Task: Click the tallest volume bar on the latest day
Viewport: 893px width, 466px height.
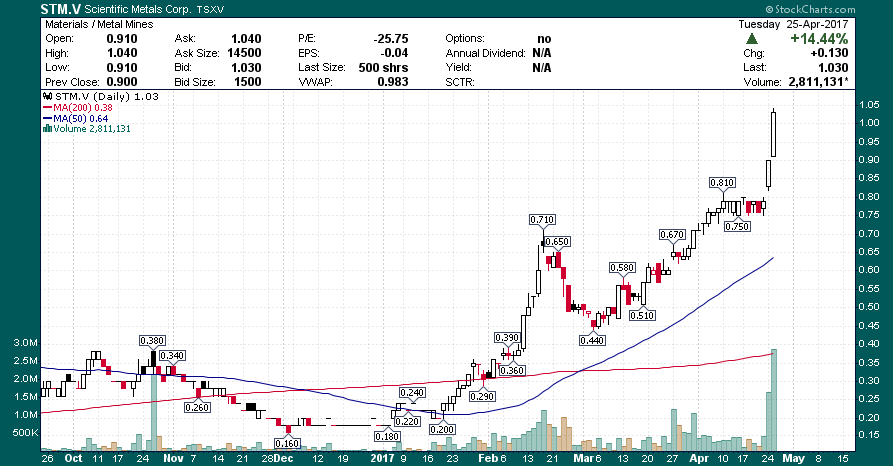Action: pos(773,399)
